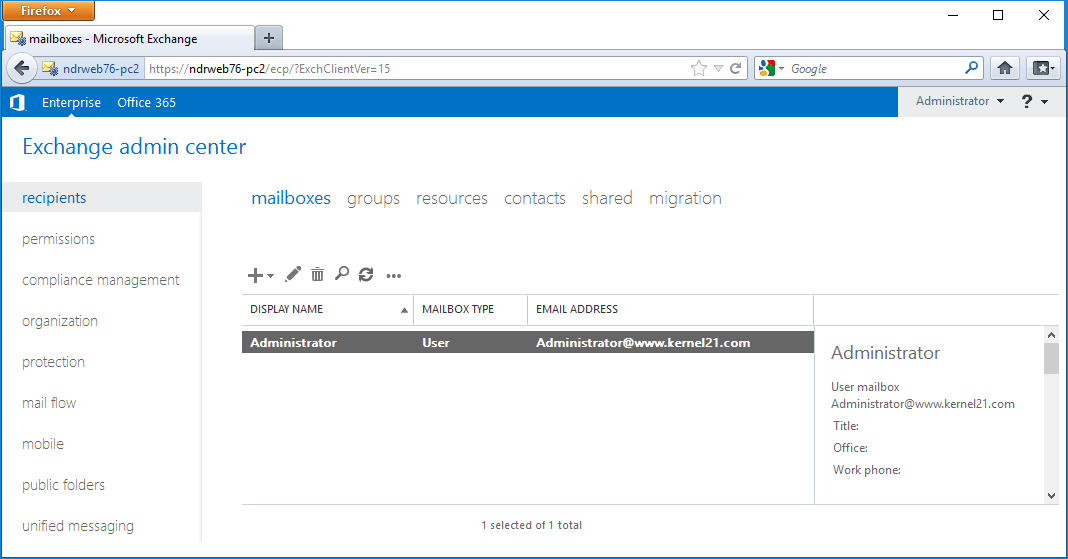1068x559 pixels.
Task: Click the site identity ndrweb76-pc2 badge
Action: pyautogui.click(x=90, y=68)
